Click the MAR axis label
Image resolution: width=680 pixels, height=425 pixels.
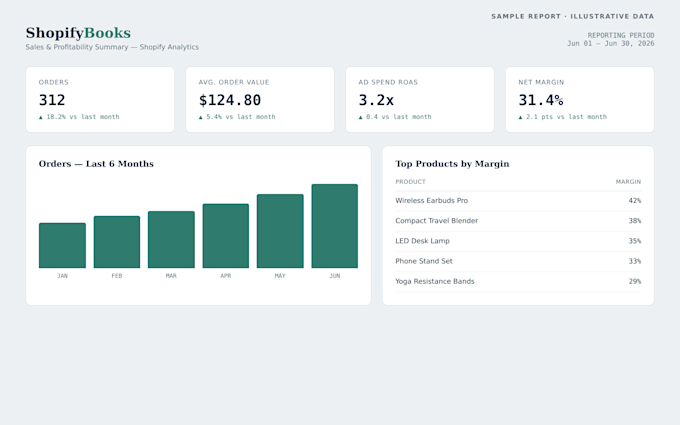(x=171, y=276)
